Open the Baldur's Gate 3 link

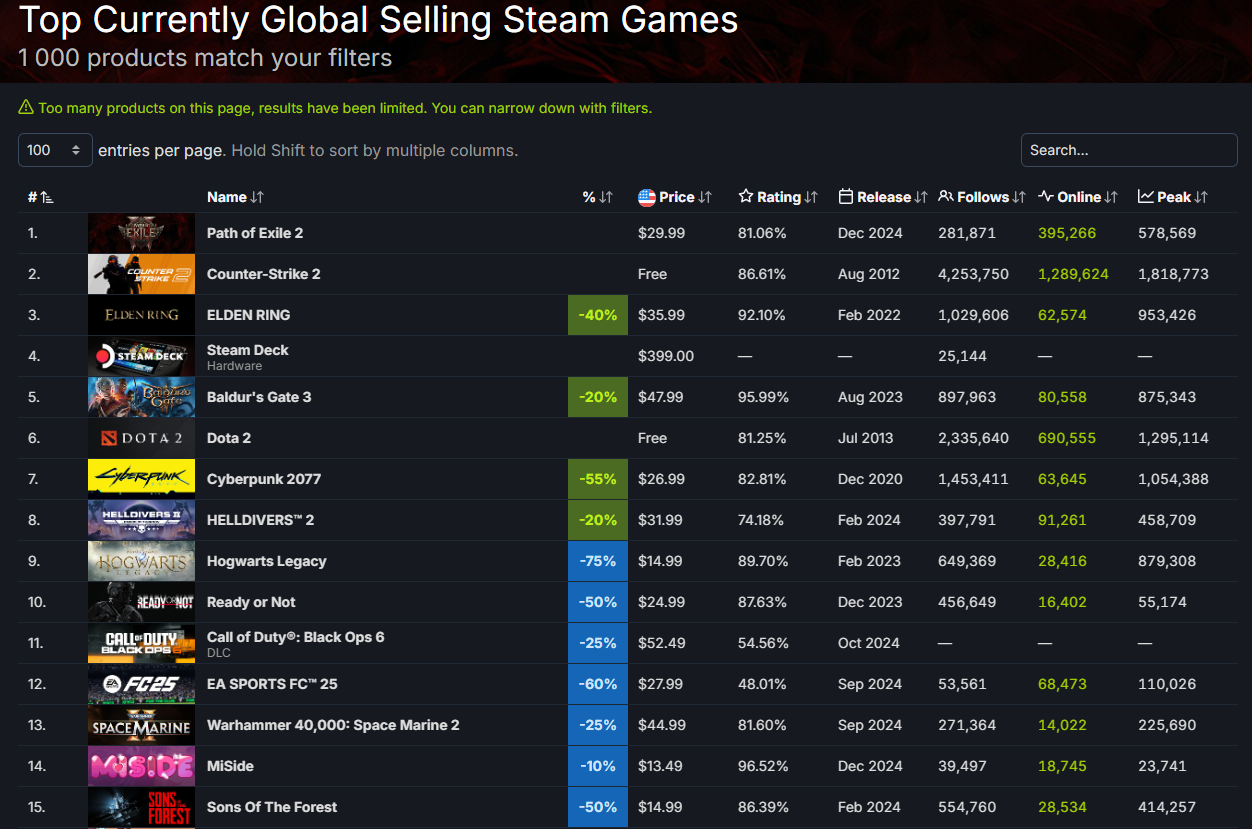click(x=259, y=397)
